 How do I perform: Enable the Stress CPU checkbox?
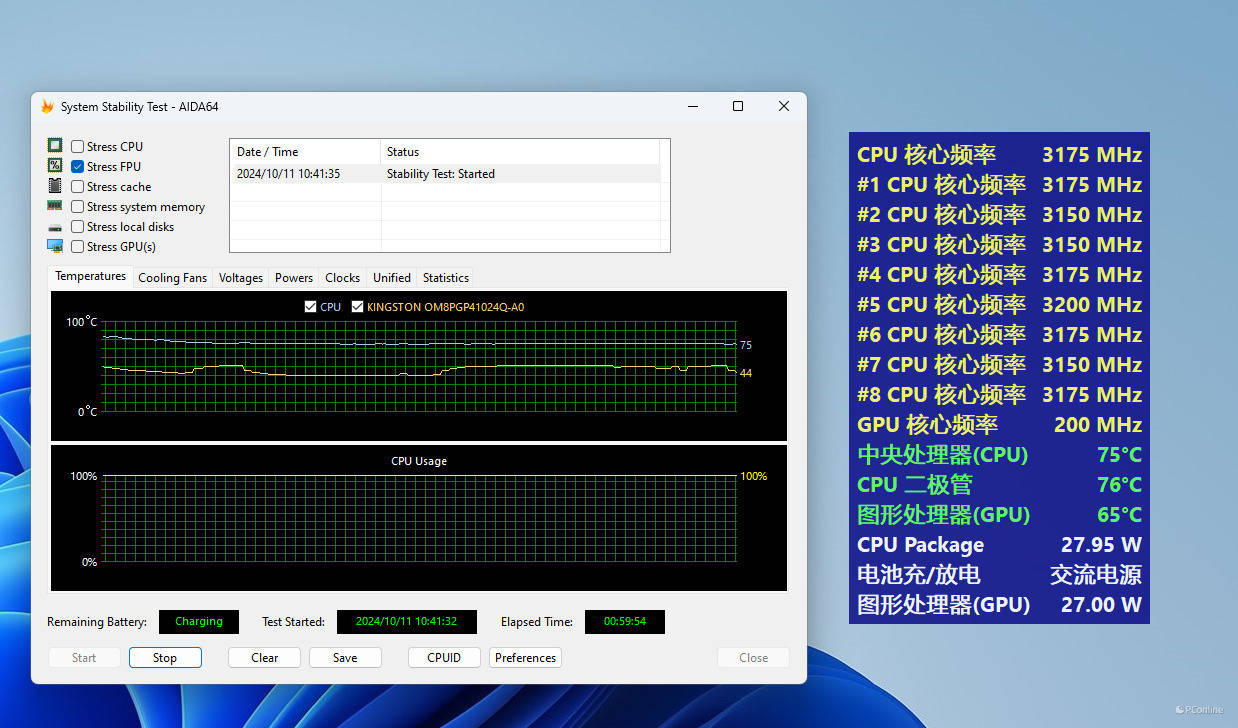tap(77, 147)
